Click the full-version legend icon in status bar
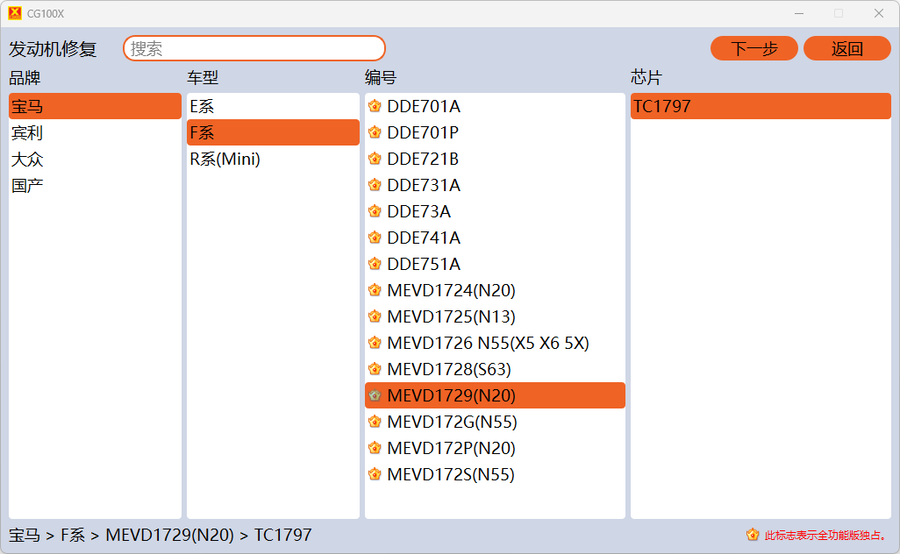Screen dimensions: 900x554 point(753,535)
